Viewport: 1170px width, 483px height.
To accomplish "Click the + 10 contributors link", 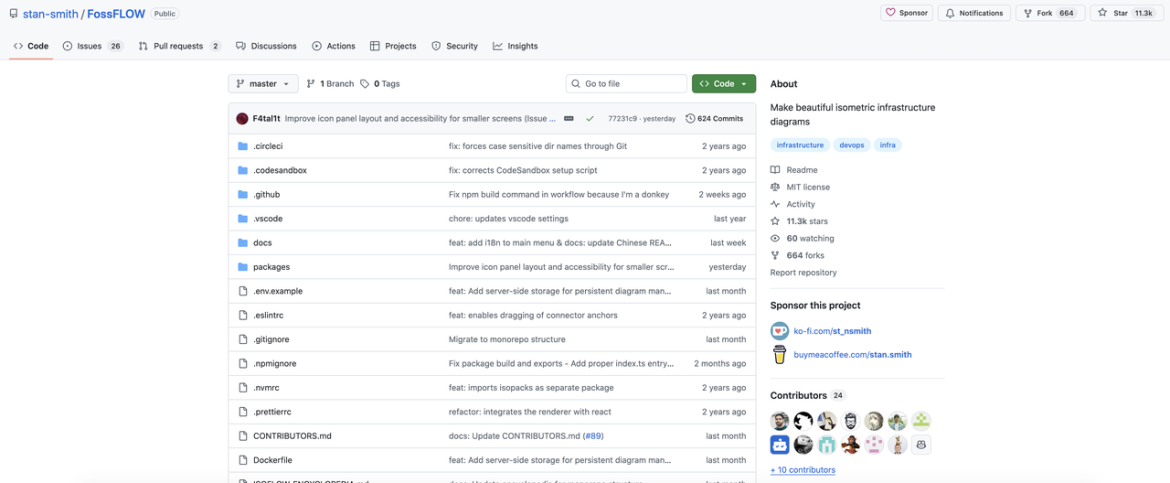I will [802, 470].
